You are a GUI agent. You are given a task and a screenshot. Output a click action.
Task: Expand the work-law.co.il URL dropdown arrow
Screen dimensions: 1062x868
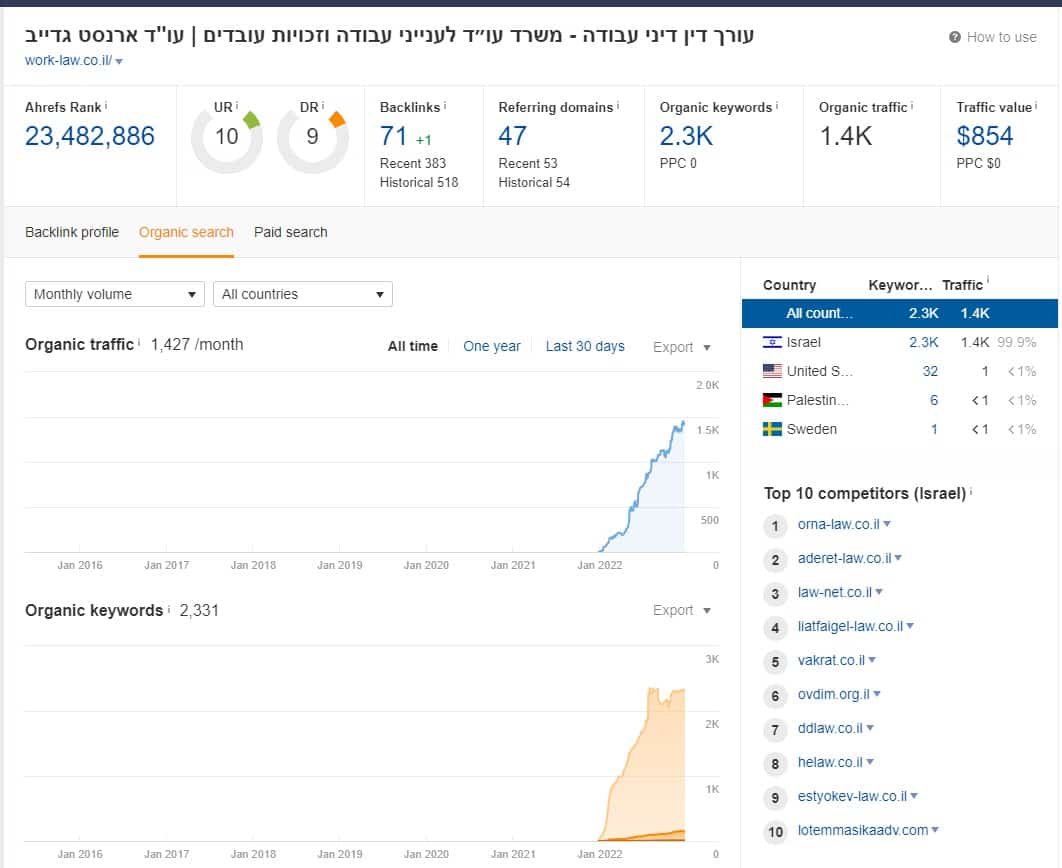click(x=119, y=62)
